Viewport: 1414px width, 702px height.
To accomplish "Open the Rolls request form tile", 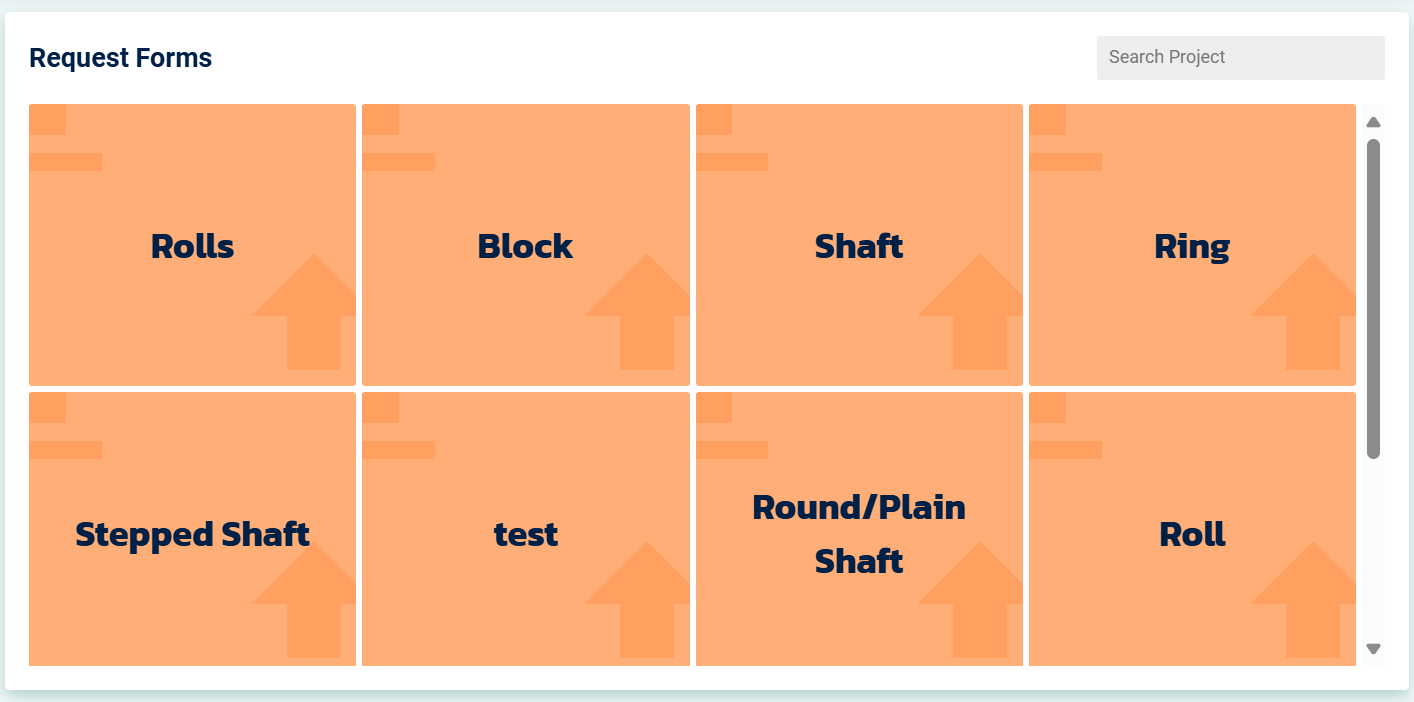I will pos(192,246).
